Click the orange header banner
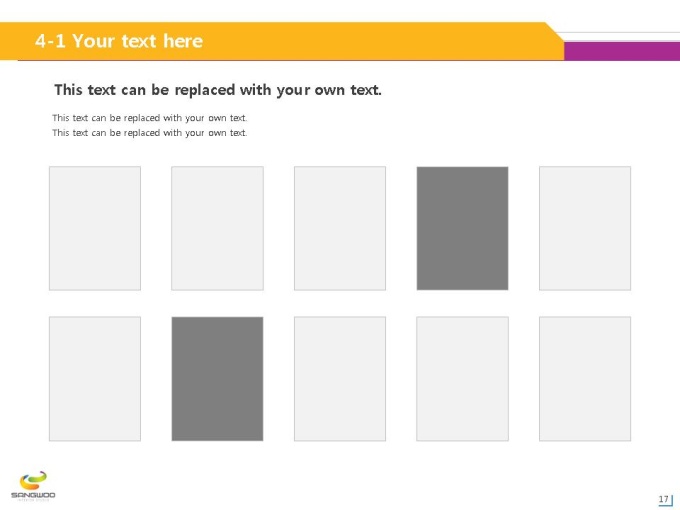 (x=282, y=41)
